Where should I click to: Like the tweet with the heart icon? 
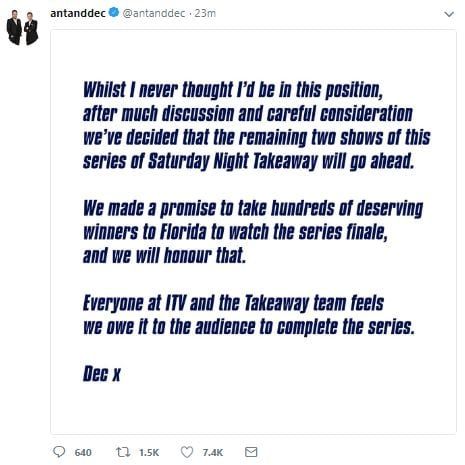point(187,452)
